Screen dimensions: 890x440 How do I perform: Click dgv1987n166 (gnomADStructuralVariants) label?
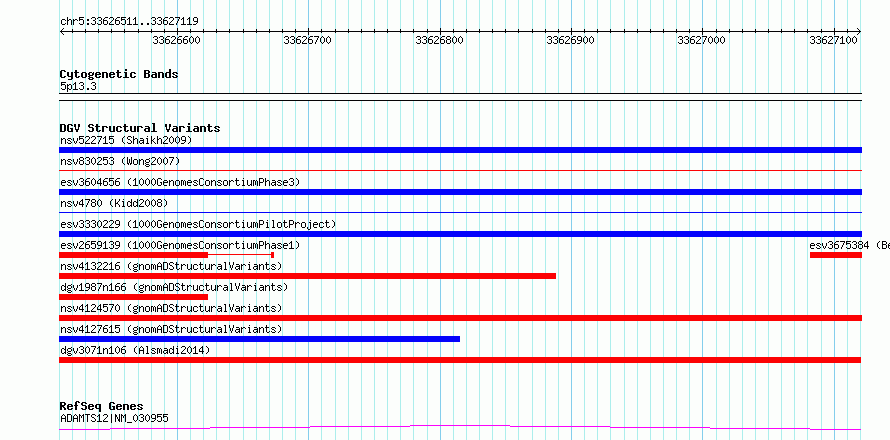tap(174, 287)
